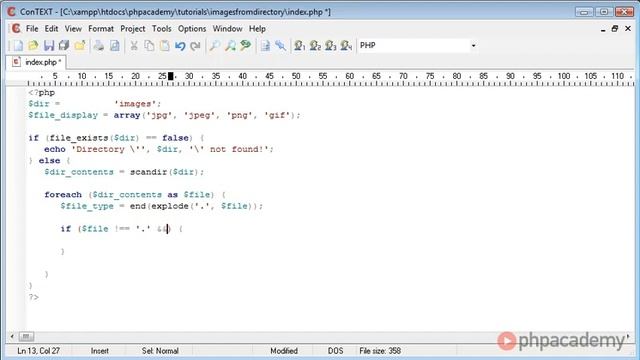Screen dimensions: 640x360
Task: Click the ConTEXT logo icon in menu bar
Action: pos(16,29)
